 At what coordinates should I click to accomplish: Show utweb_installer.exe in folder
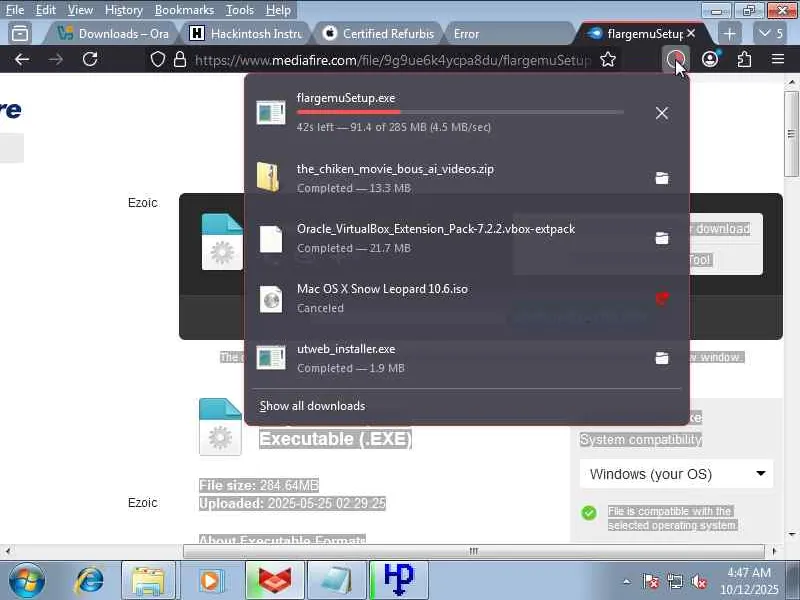click(x=662, y=358)
